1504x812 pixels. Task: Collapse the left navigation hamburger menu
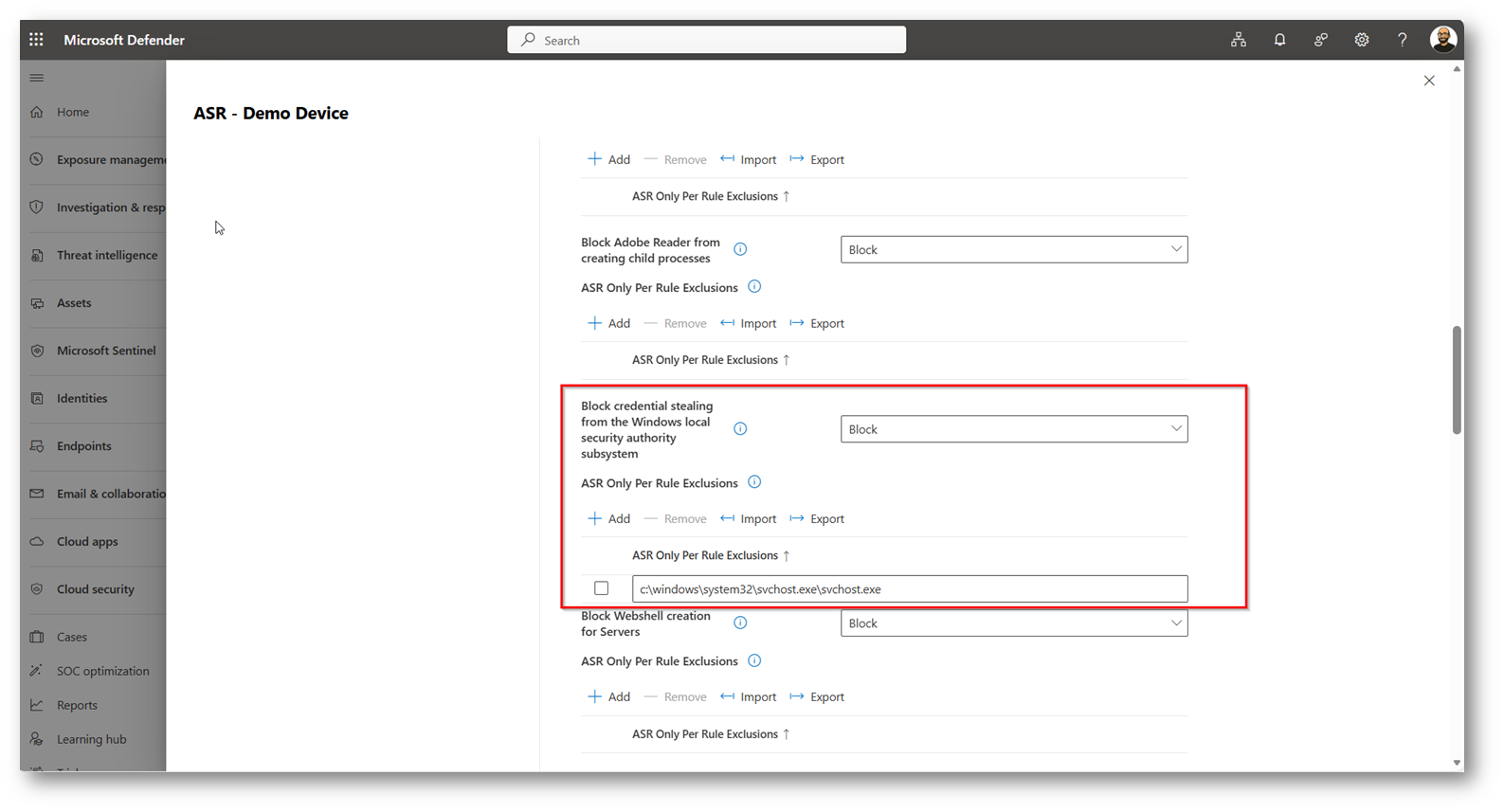pos(37,78)
